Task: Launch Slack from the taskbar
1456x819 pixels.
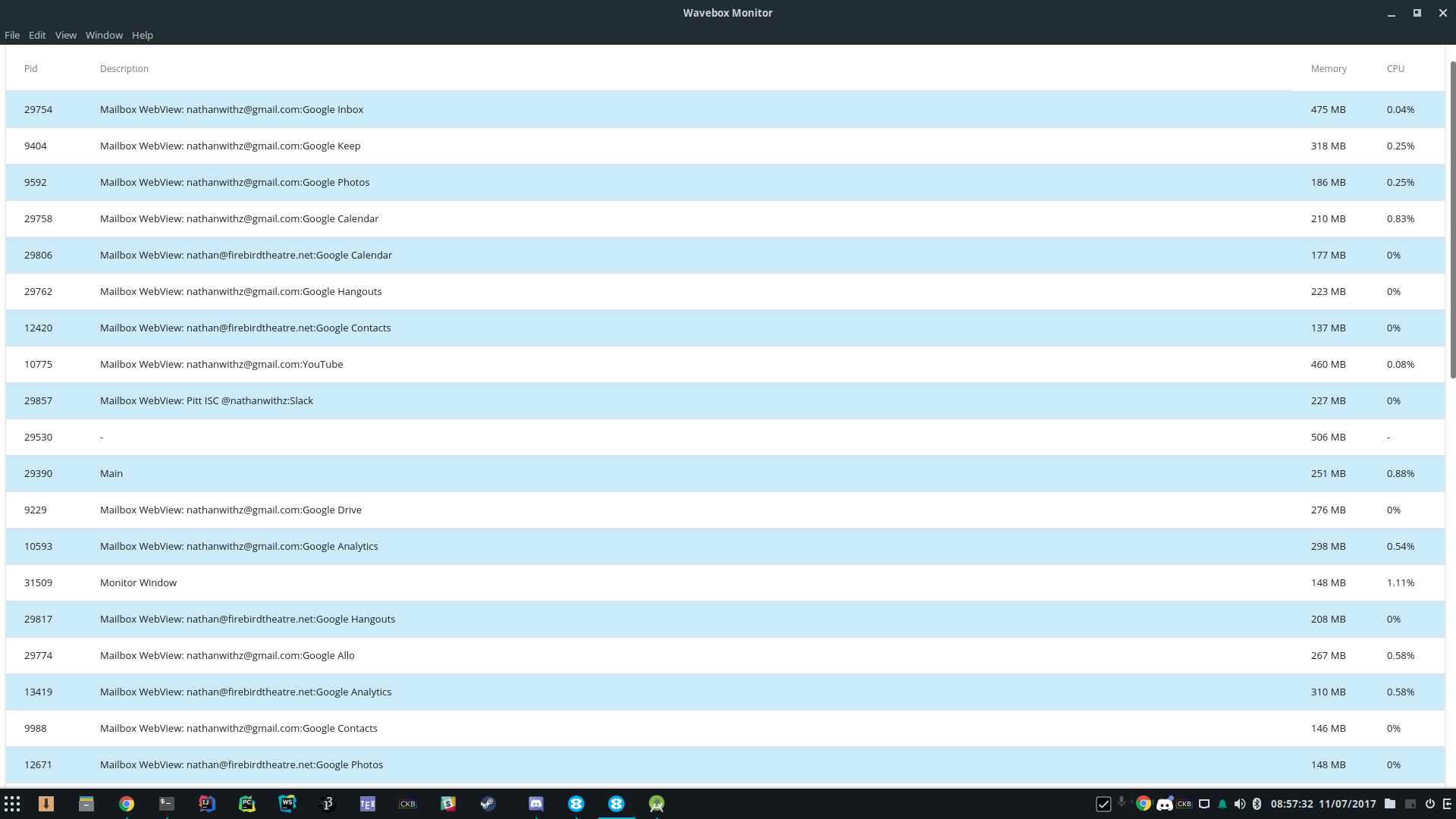Action: 448,804
